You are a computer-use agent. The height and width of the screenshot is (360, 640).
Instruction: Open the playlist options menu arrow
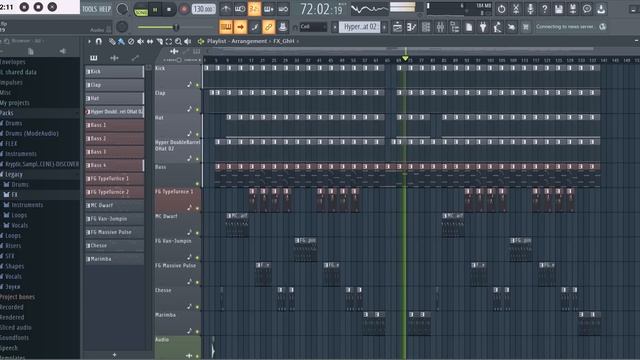(89, 41)
